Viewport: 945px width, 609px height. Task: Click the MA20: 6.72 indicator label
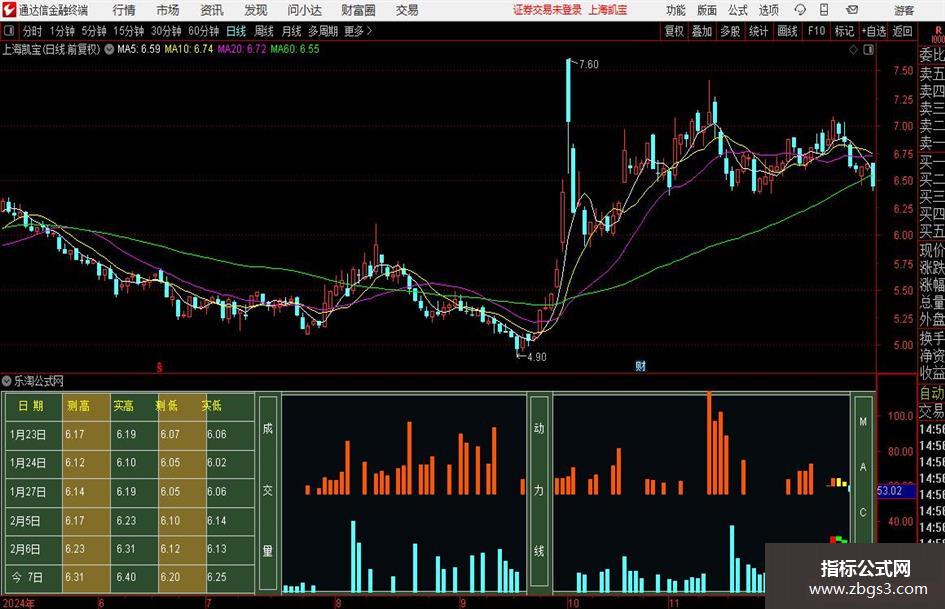point(241,49)
